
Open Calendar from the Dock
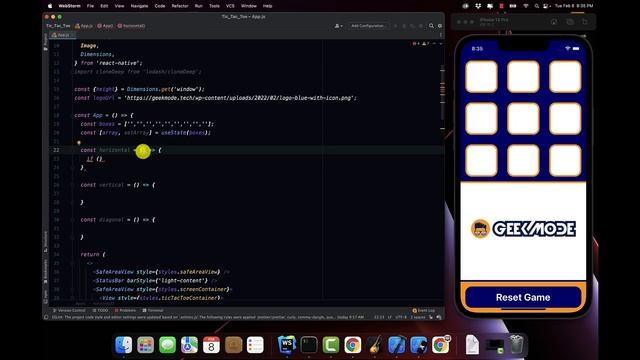pos(211,345)
